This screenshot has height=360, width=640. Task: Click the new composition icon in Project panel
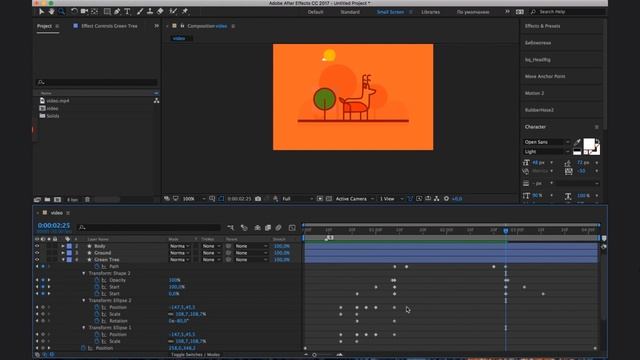tap(58, 200)
